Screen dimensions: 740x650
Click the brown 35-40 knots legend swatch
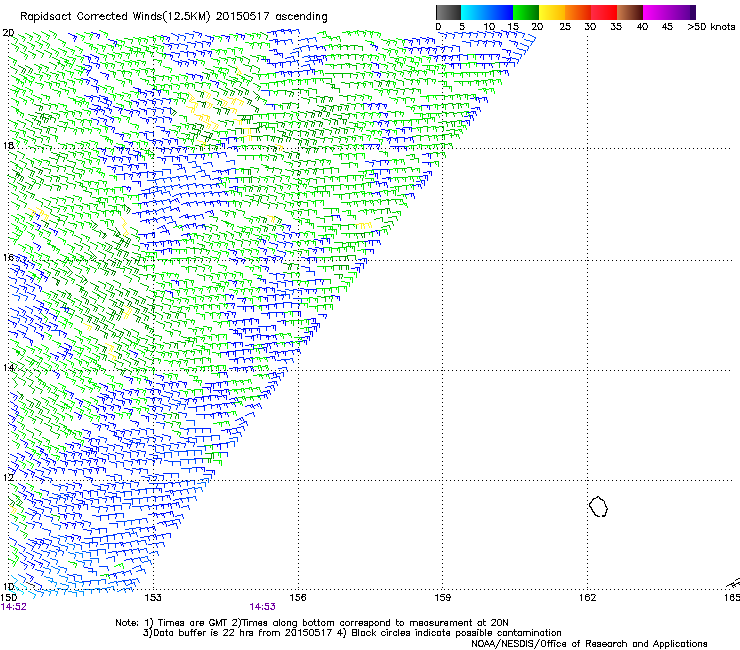pyautogui.click(x=630, y=12)
